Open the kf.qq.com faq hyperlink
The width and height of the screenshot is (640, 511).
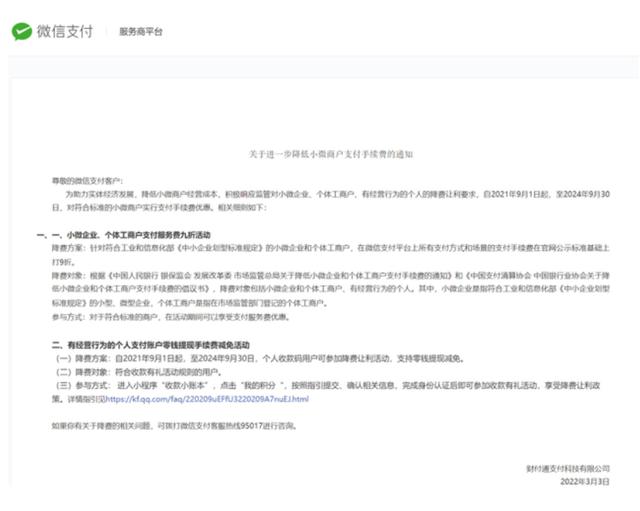pyautogui.click(x=207, y=399)
